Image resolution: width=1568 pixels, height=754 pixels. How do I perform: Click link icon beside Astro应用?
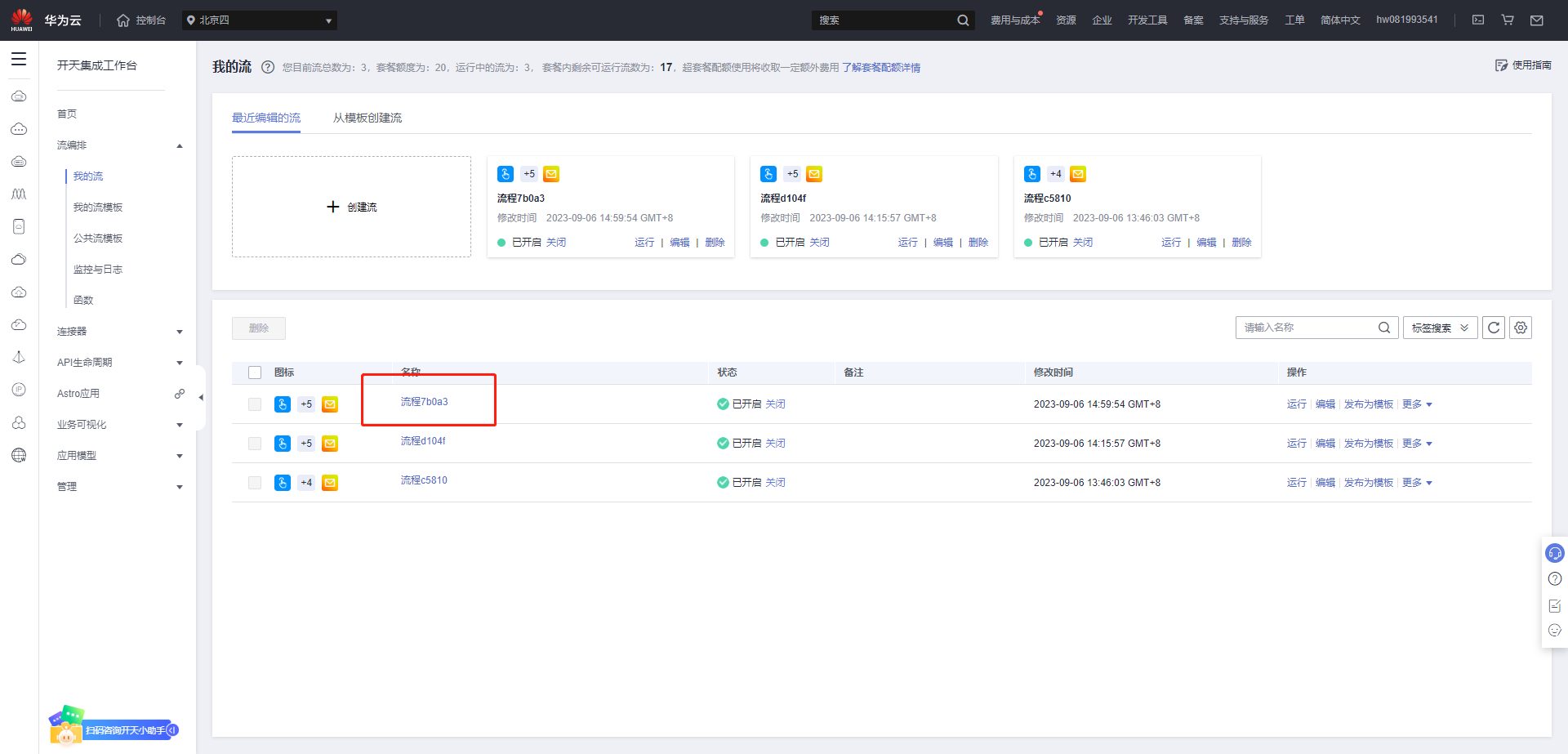coord(180,394)
